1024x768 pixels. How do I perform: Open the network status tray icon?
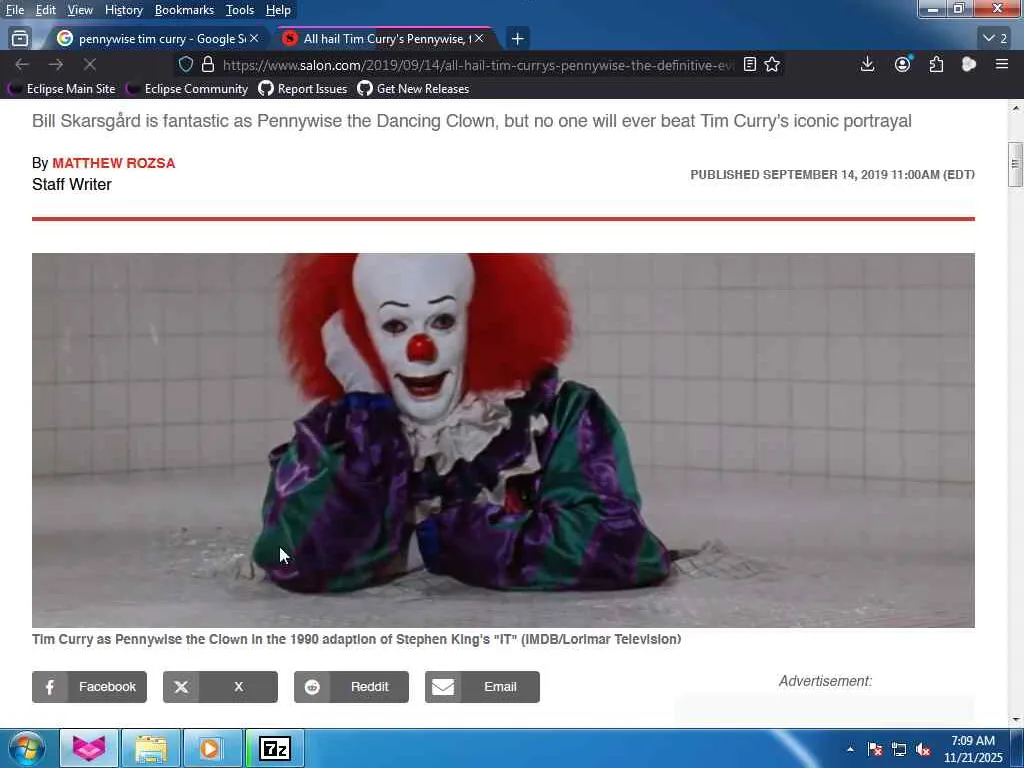pos(899,749)
